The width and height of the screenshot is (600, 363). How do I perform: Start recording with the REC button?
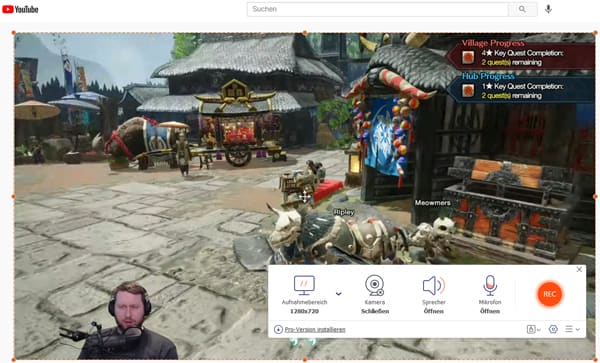pos(549,294)
